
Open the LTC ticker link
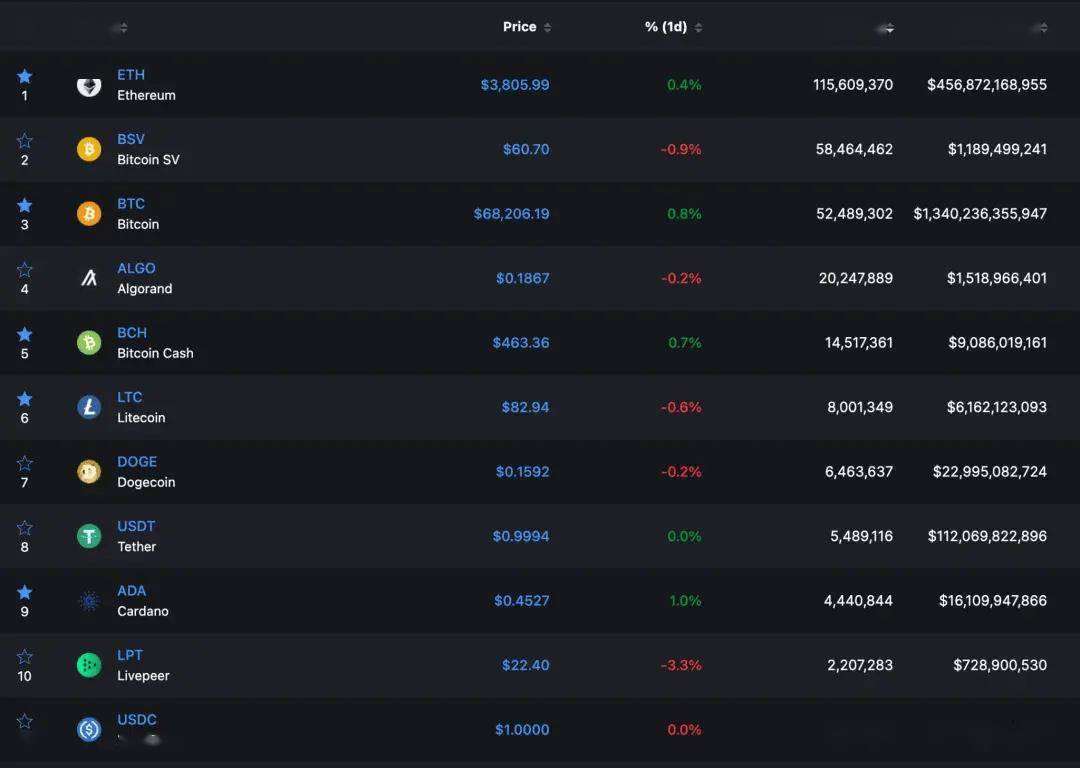[129, 397]
